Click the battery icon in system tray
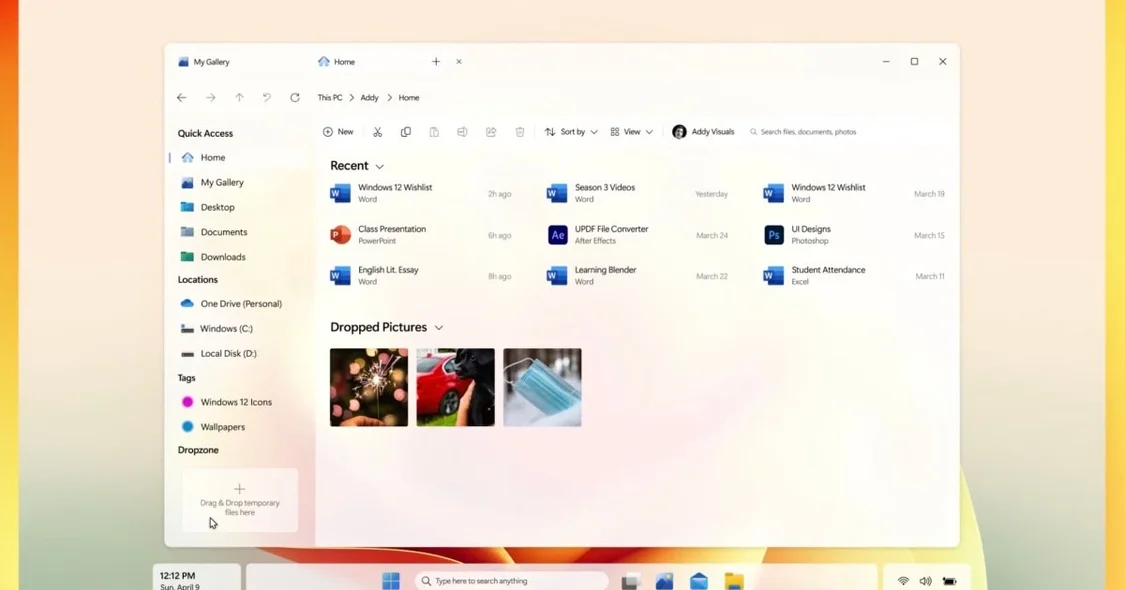The height and width of the screenshot is (590, 1125). 949,581
